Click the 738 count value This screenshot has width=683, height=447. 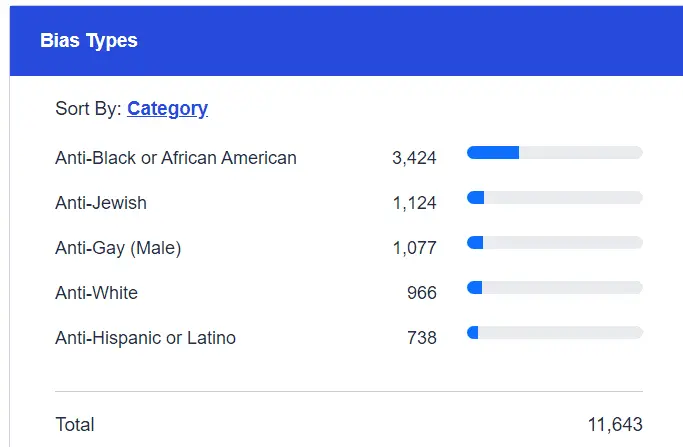421,338
